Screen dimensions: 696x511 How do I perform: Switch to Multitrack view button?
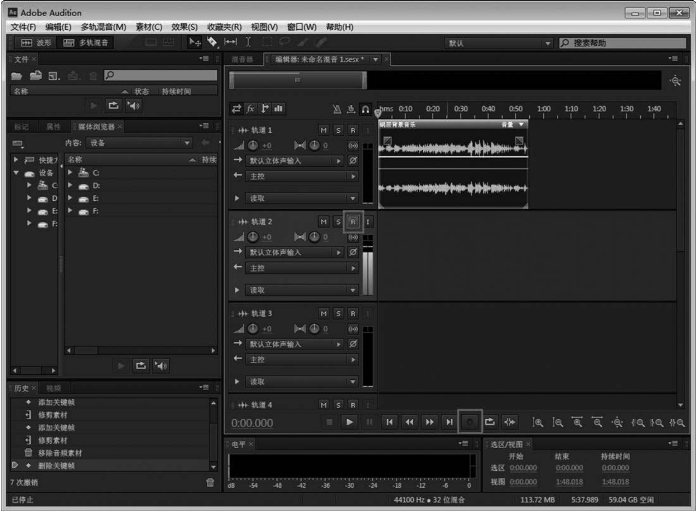pos(87,43)
